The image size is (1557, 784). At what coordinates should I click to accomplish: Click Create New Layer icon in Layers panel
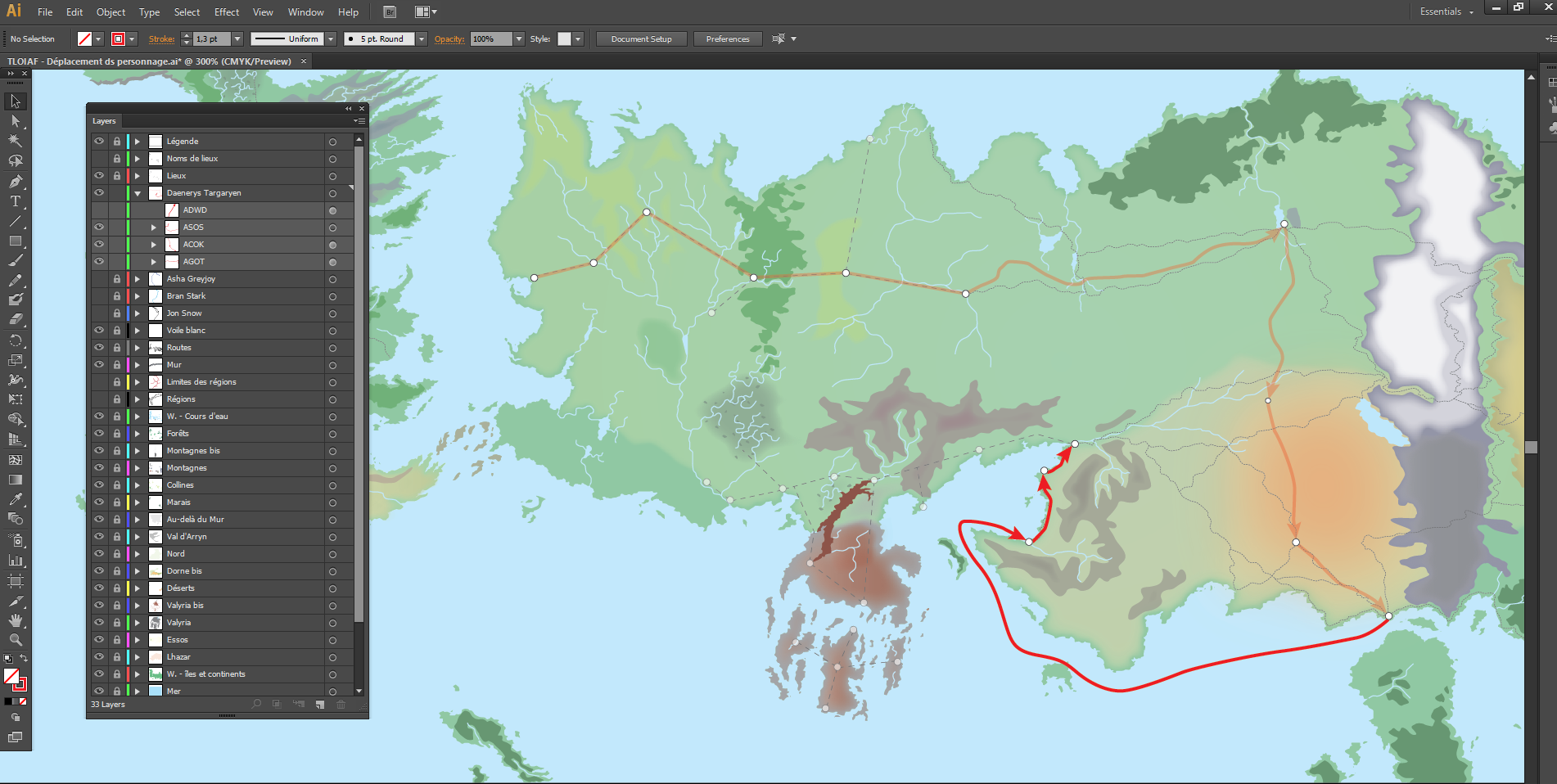pos(320,705)
